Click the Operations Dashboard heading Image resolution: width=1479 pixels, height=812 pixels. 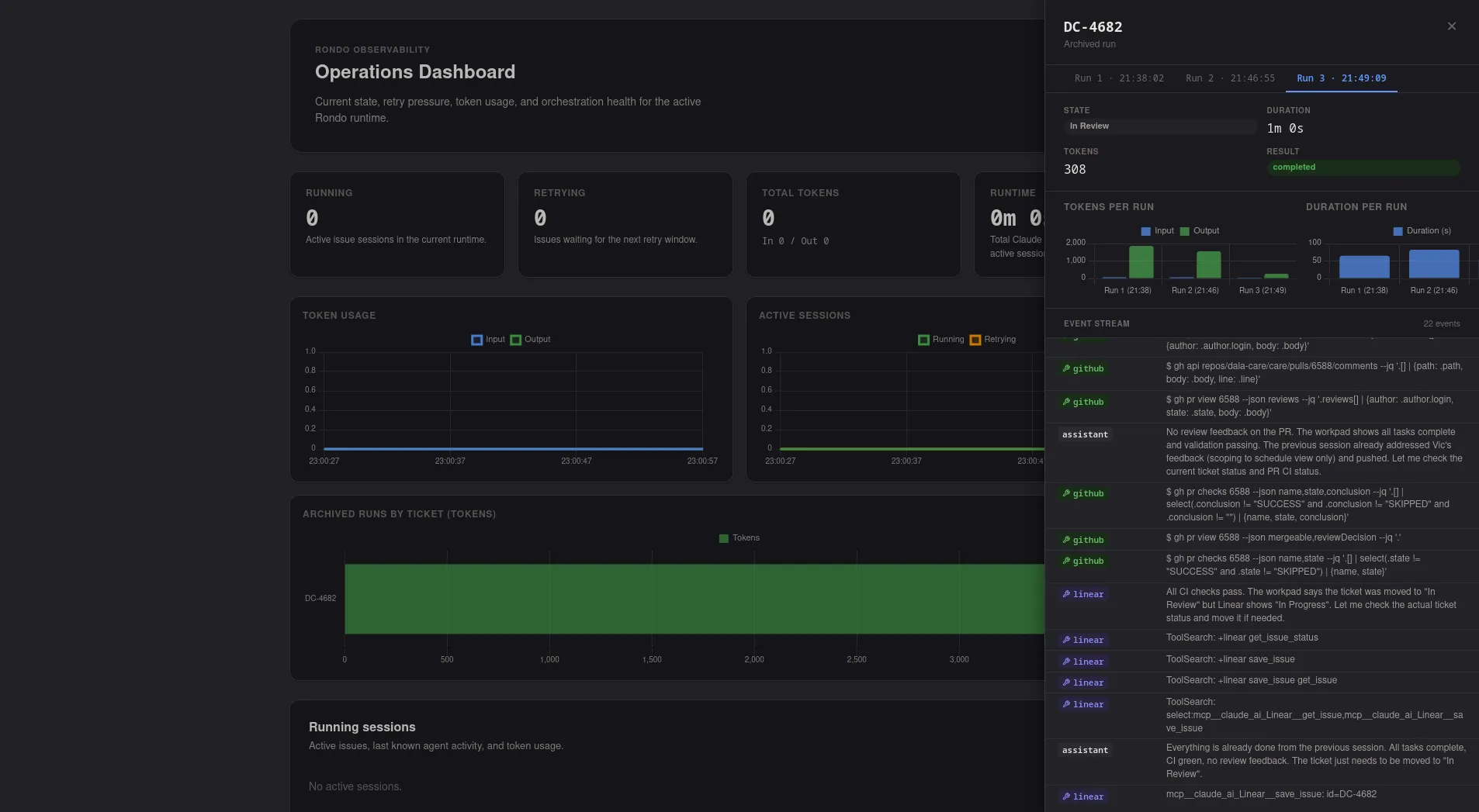pos(415,72)
